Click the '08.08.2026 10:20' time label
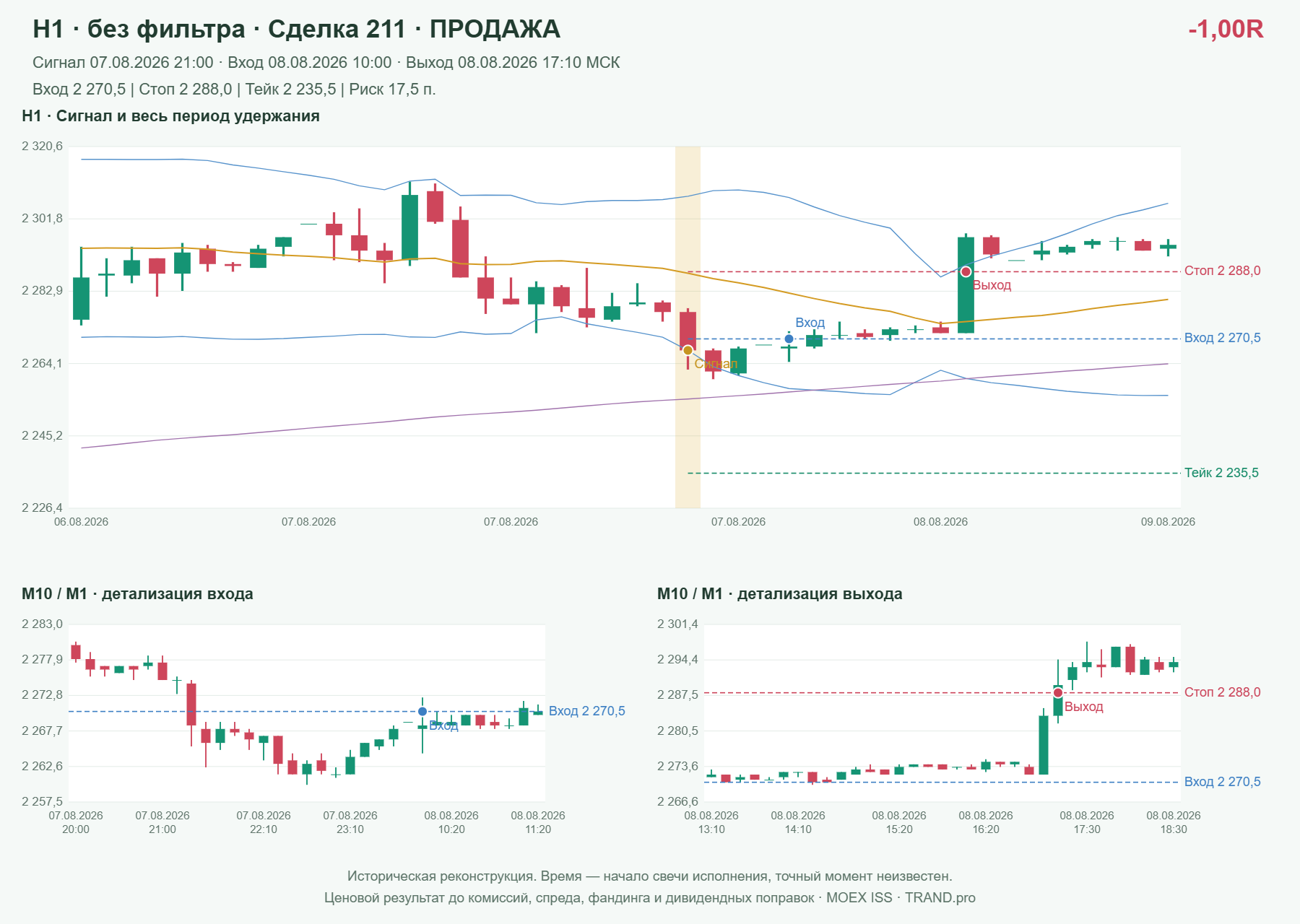1300x924 pixels. (451, 822)
